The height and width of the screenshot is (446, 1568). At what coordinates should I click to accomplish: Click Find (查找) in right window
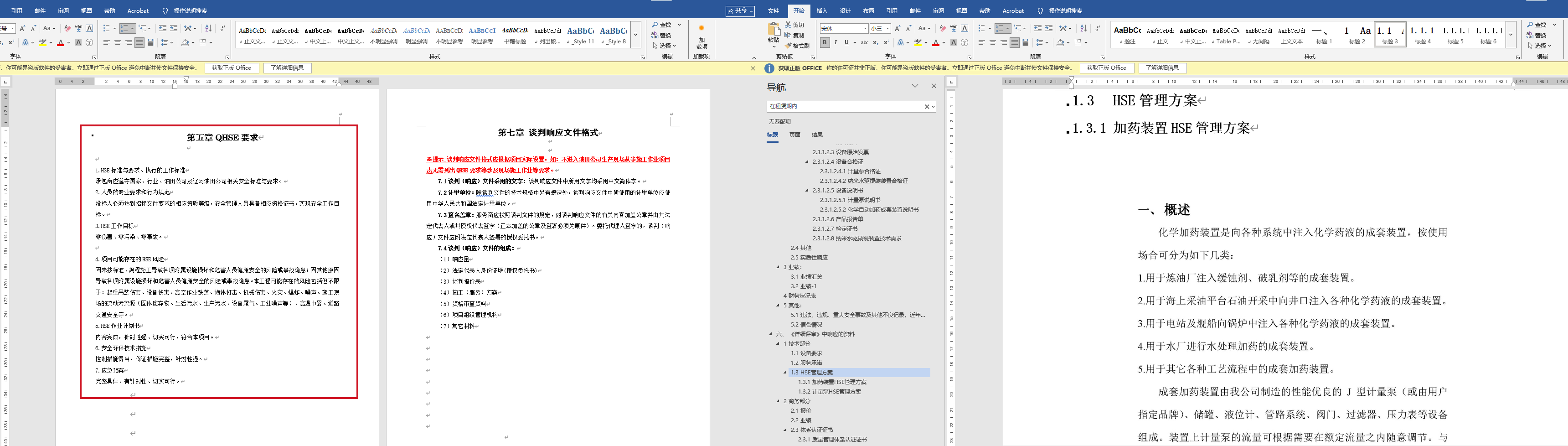click(x=1537, y=25)
